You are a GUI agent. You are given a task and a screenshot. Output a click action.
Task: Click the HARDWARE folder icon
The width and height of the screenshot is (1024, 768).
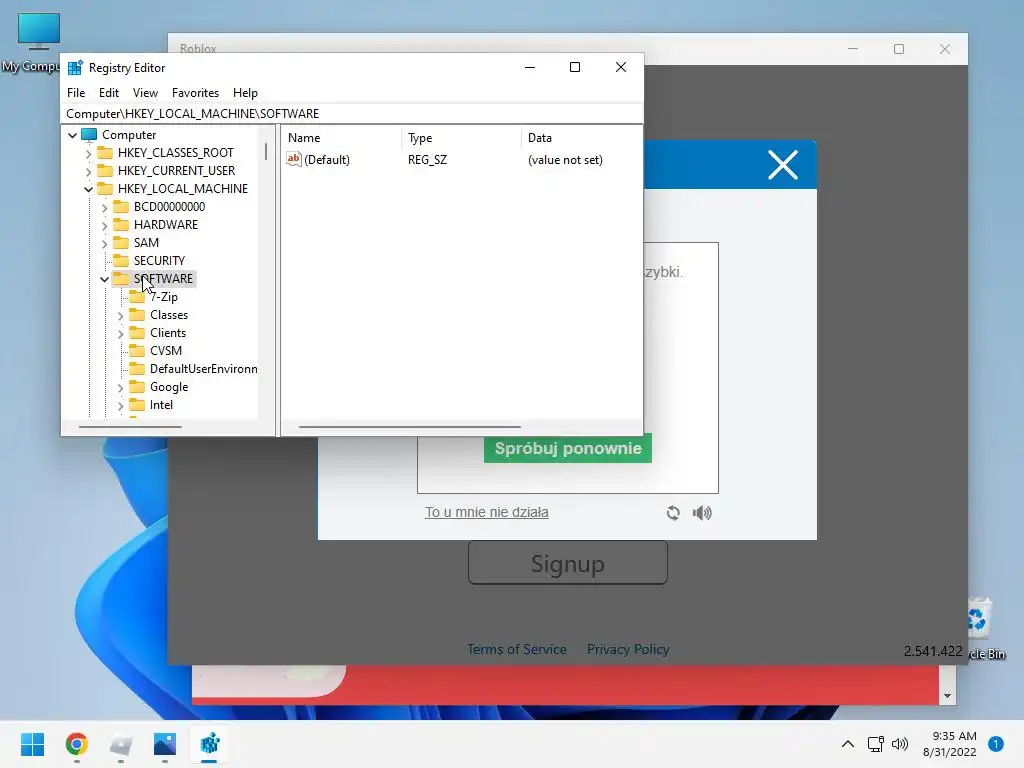121,225
